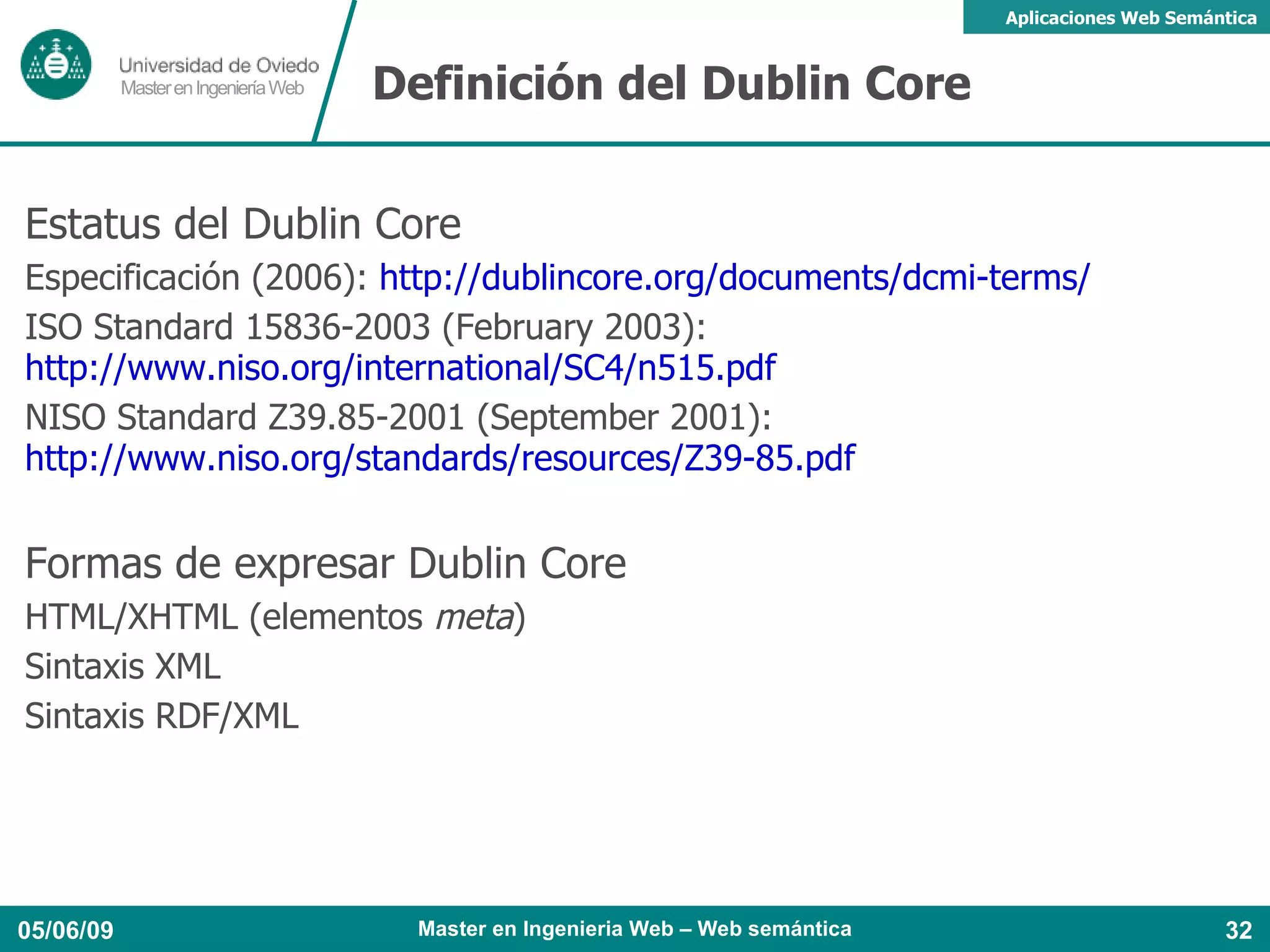This screenshot has height=952, width=1270.
Task: Click the 'Master en Ingeniería Web' subtitle
Action: click(212, 88)
